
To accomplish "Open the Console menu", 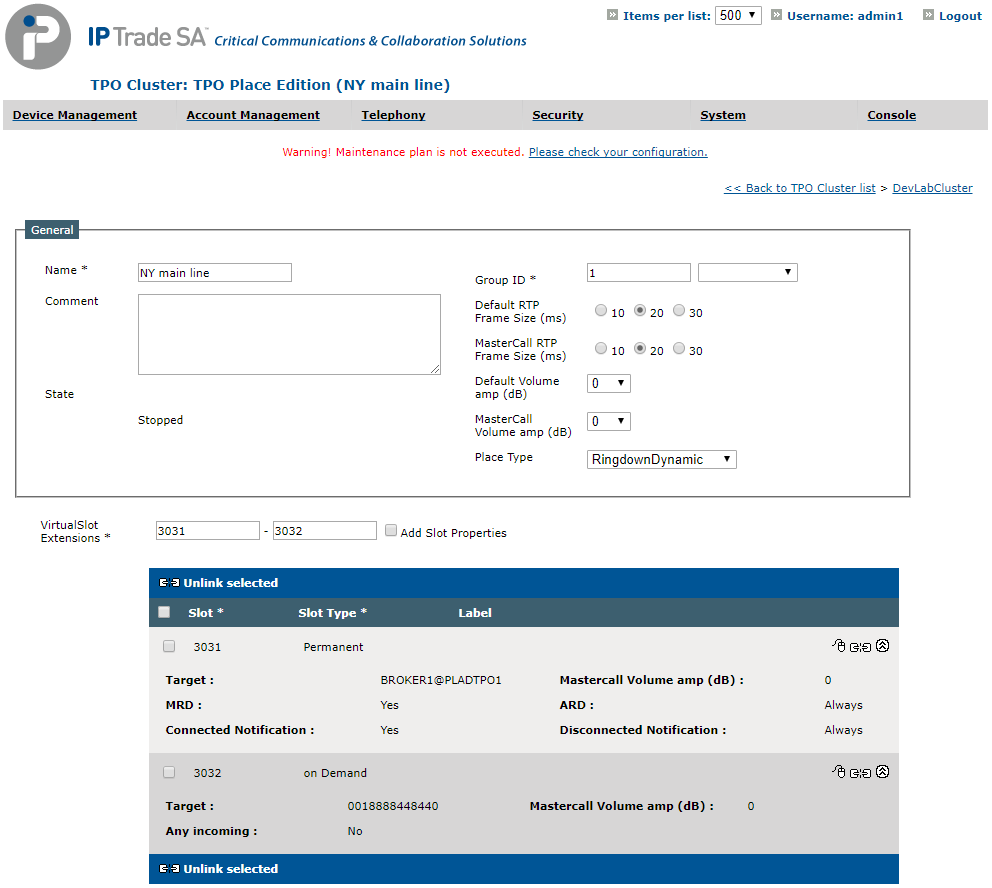I will [891, 115].
